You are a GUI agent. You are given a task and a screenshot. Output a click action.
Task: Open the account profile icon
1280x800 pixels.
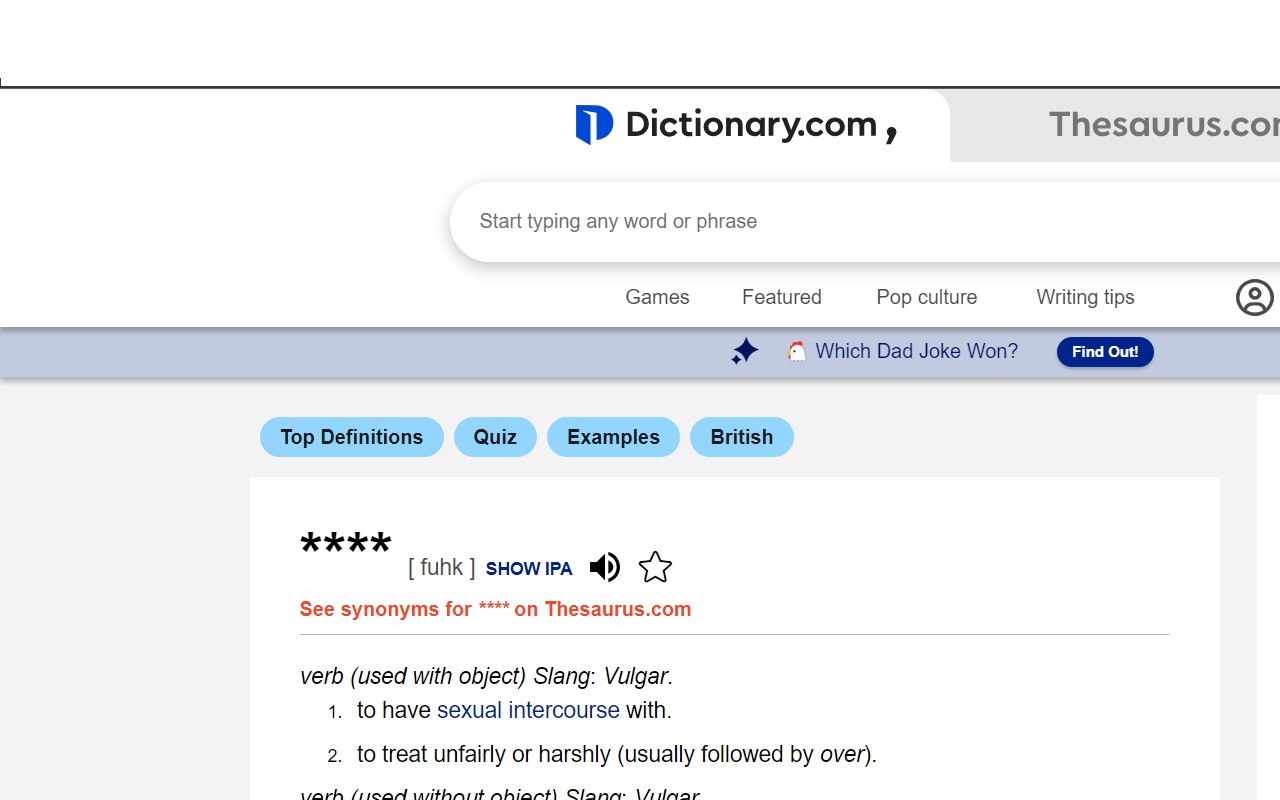(1254, 297)
